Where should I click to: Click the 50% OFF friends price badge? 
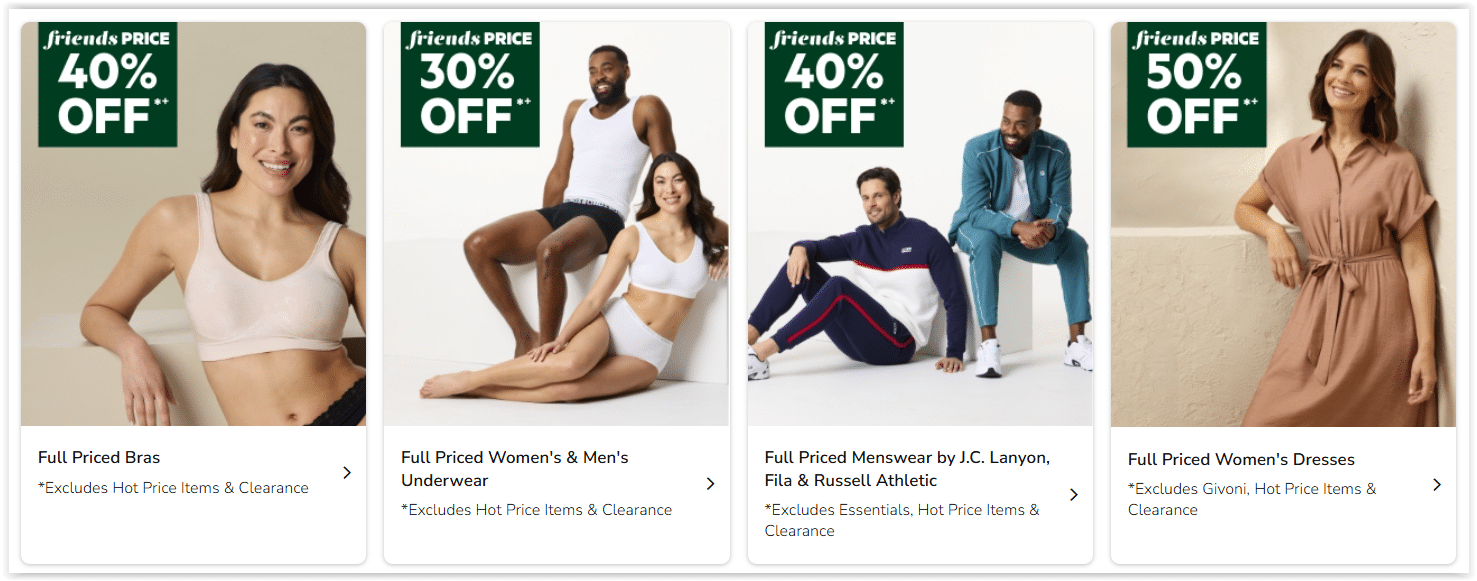click(1197, 84)
